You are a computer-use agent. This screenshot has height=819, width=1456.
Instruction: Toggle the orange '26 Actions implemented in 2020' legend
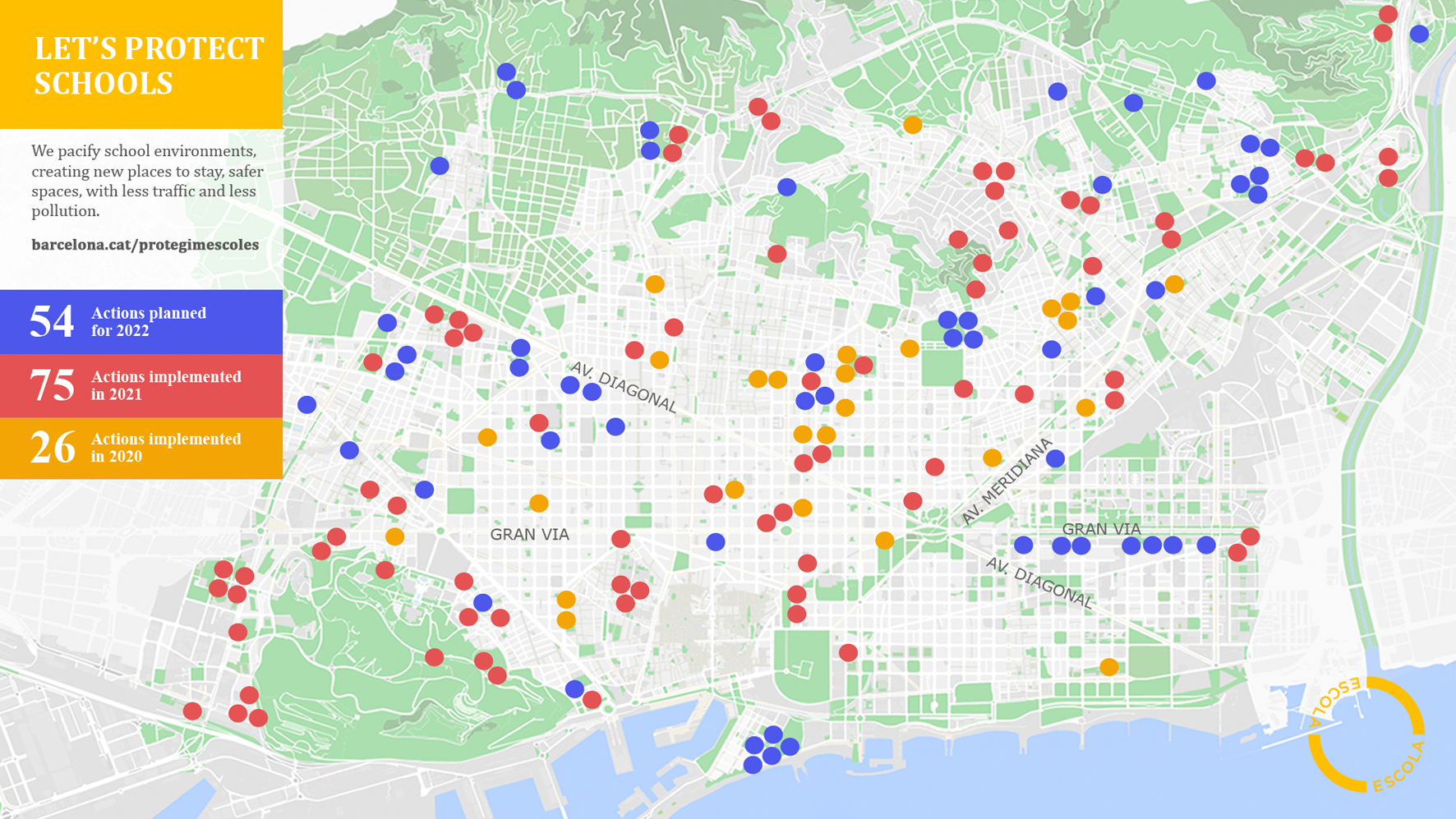click(x=141, y=448)
